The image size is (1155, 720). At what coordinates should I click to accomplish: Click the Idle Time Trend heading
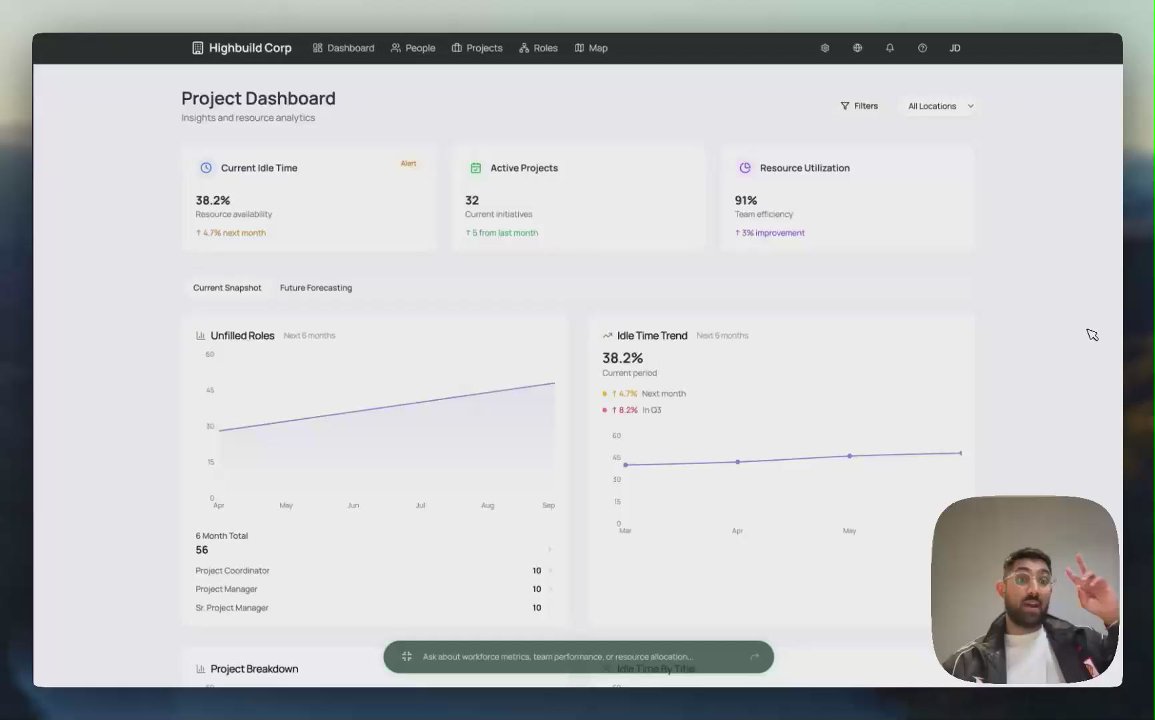pyautogui.click(x=652, y=335)
